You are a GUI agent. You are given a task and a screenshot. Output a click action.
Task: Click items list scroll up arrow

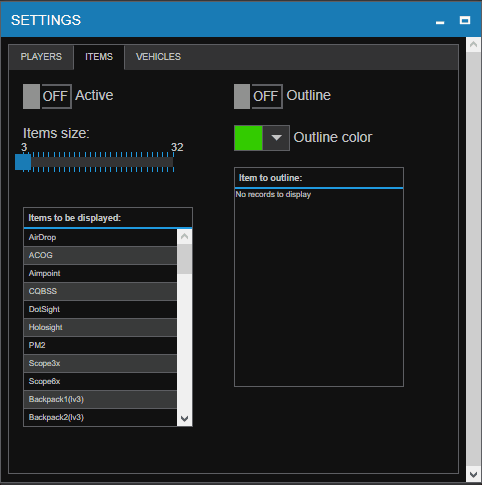pos(184,237)
